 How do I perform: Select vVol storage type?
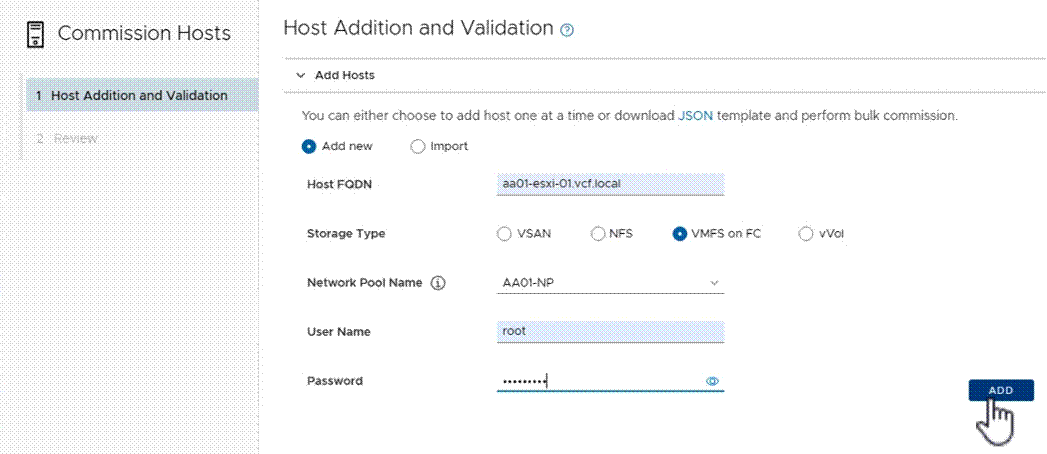[807, 234]
